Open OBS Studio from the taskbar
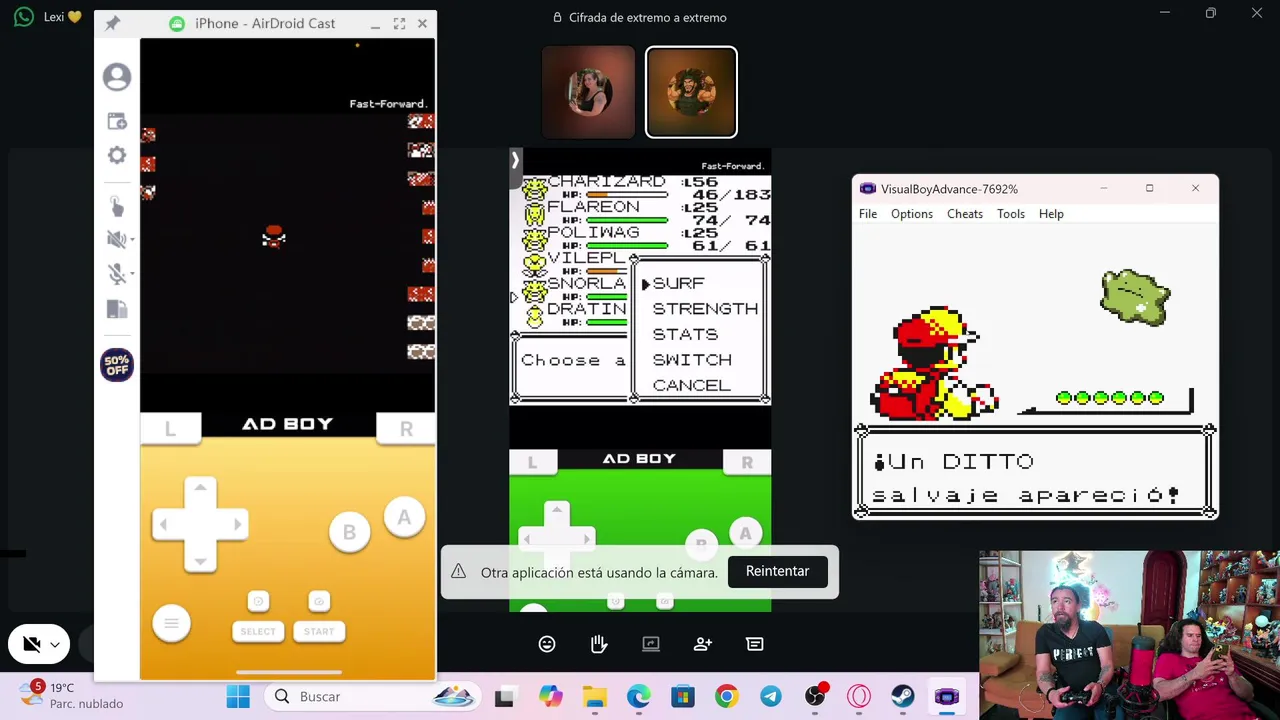 tap(815, 697)
